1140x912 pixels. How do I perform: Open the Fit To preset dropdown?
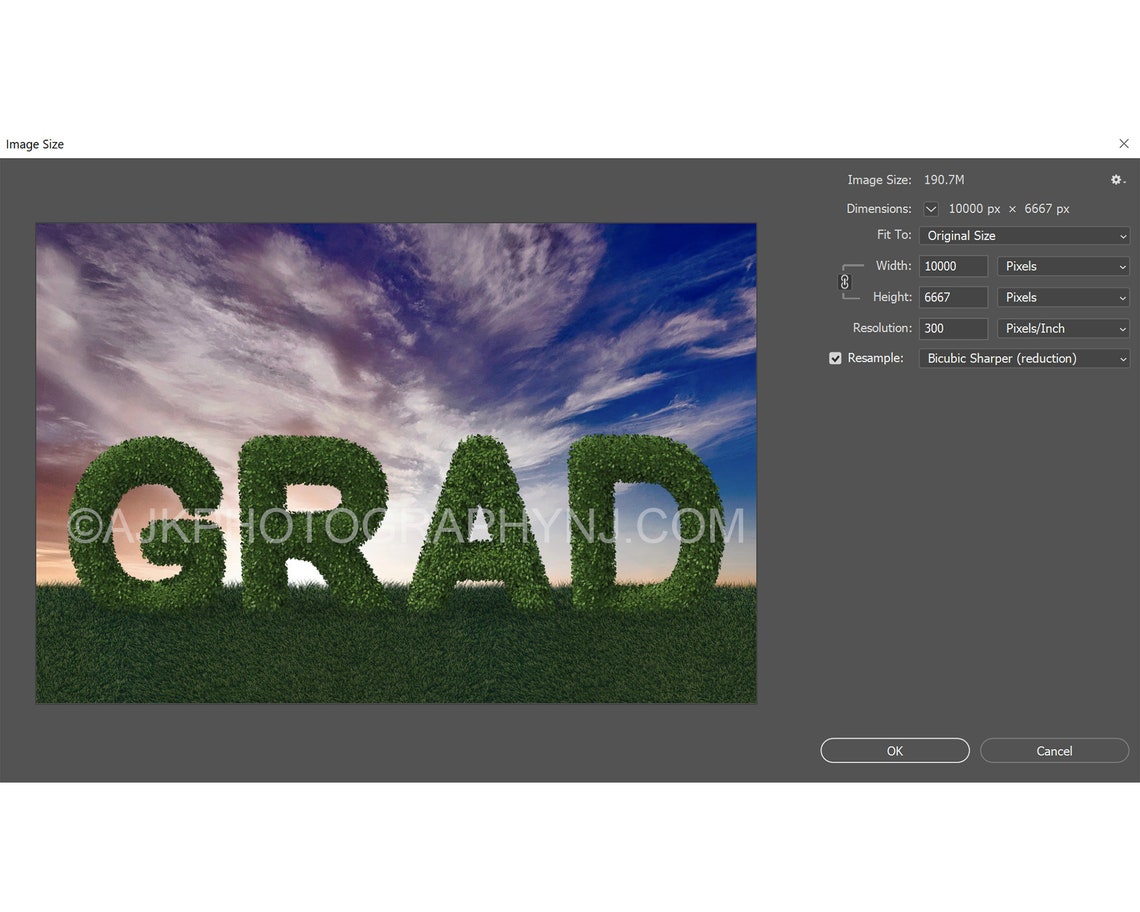click(x=1023, y=236)
